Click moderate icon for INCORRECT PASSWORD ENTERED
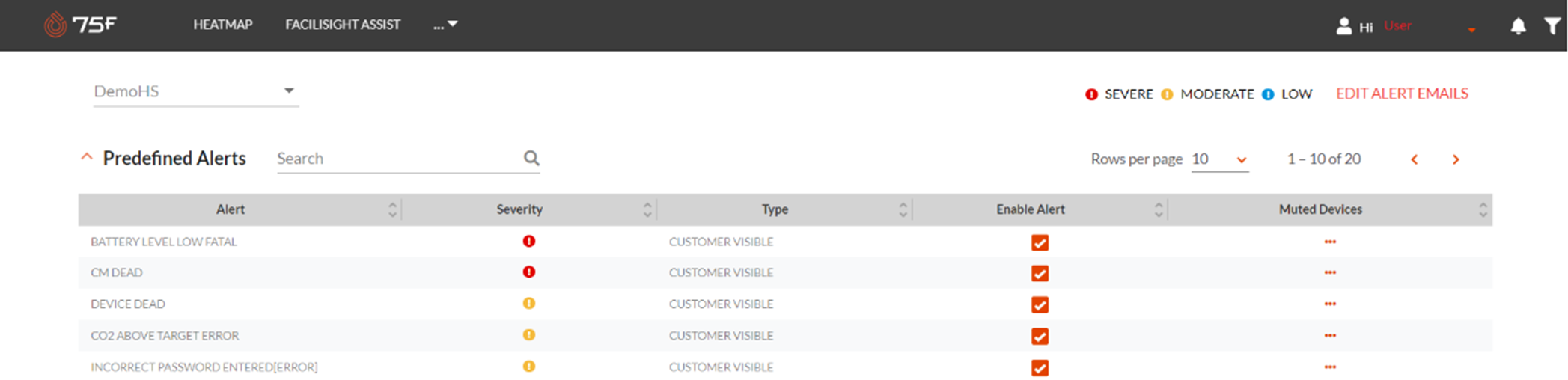Viewport: 1568px width, 380px height. coord(529,366)
